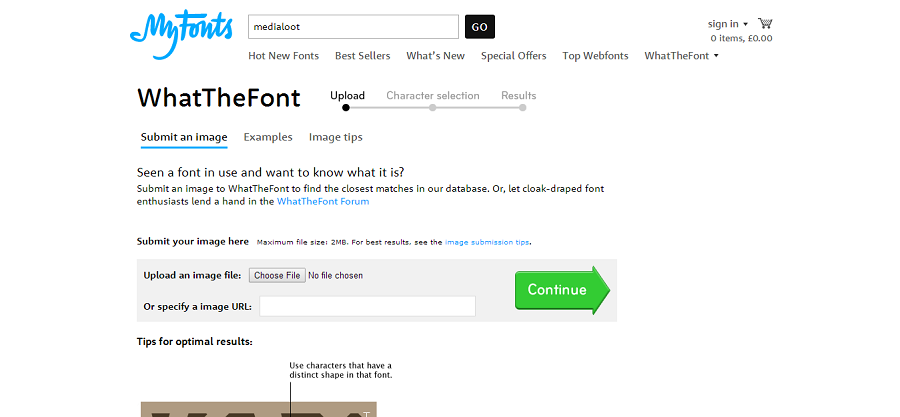Open Top Webfonts
The height and width of the screenshot is (417, 900).
click(595, 56)
